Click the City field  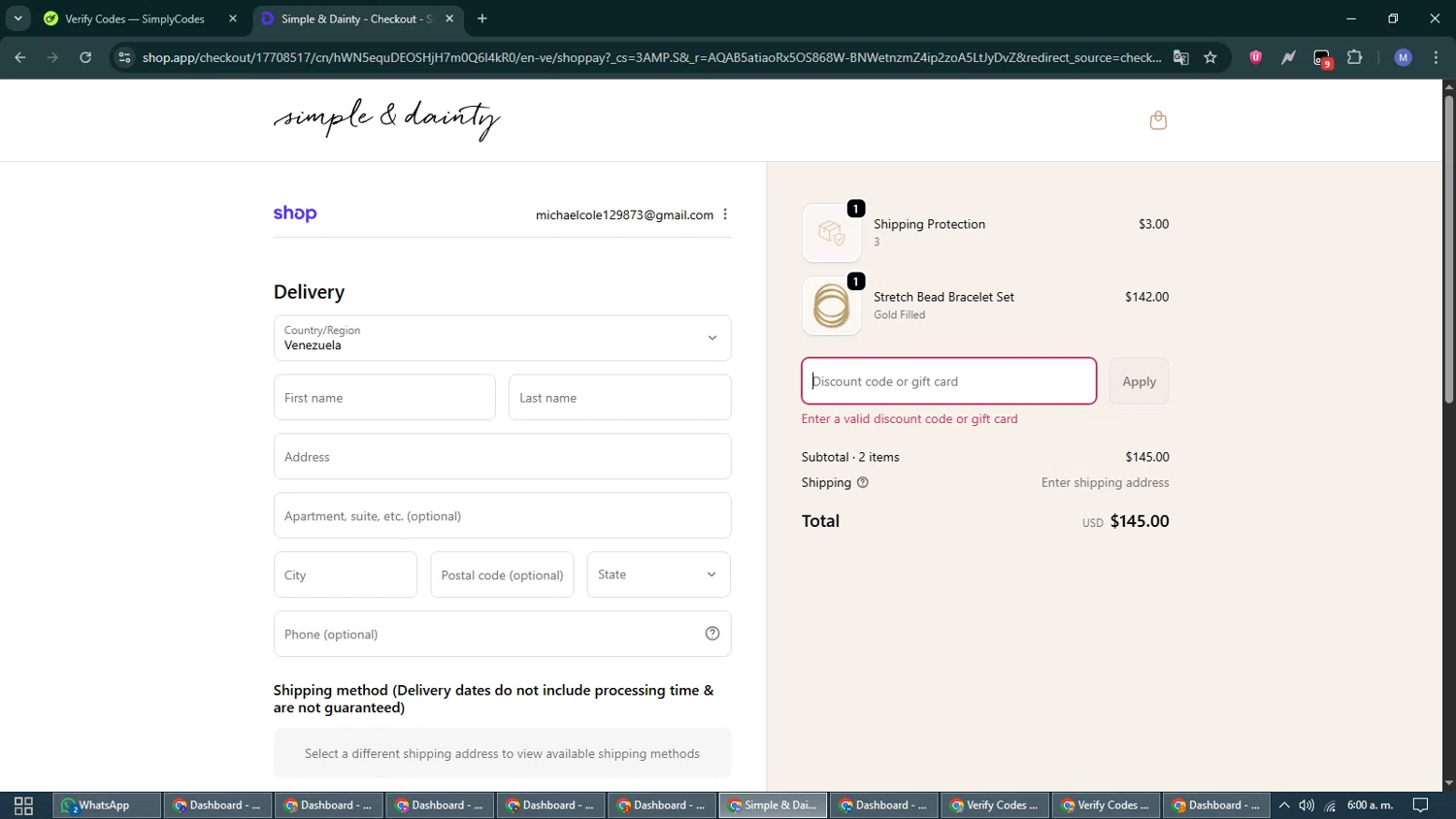click(x=345, y=574)
